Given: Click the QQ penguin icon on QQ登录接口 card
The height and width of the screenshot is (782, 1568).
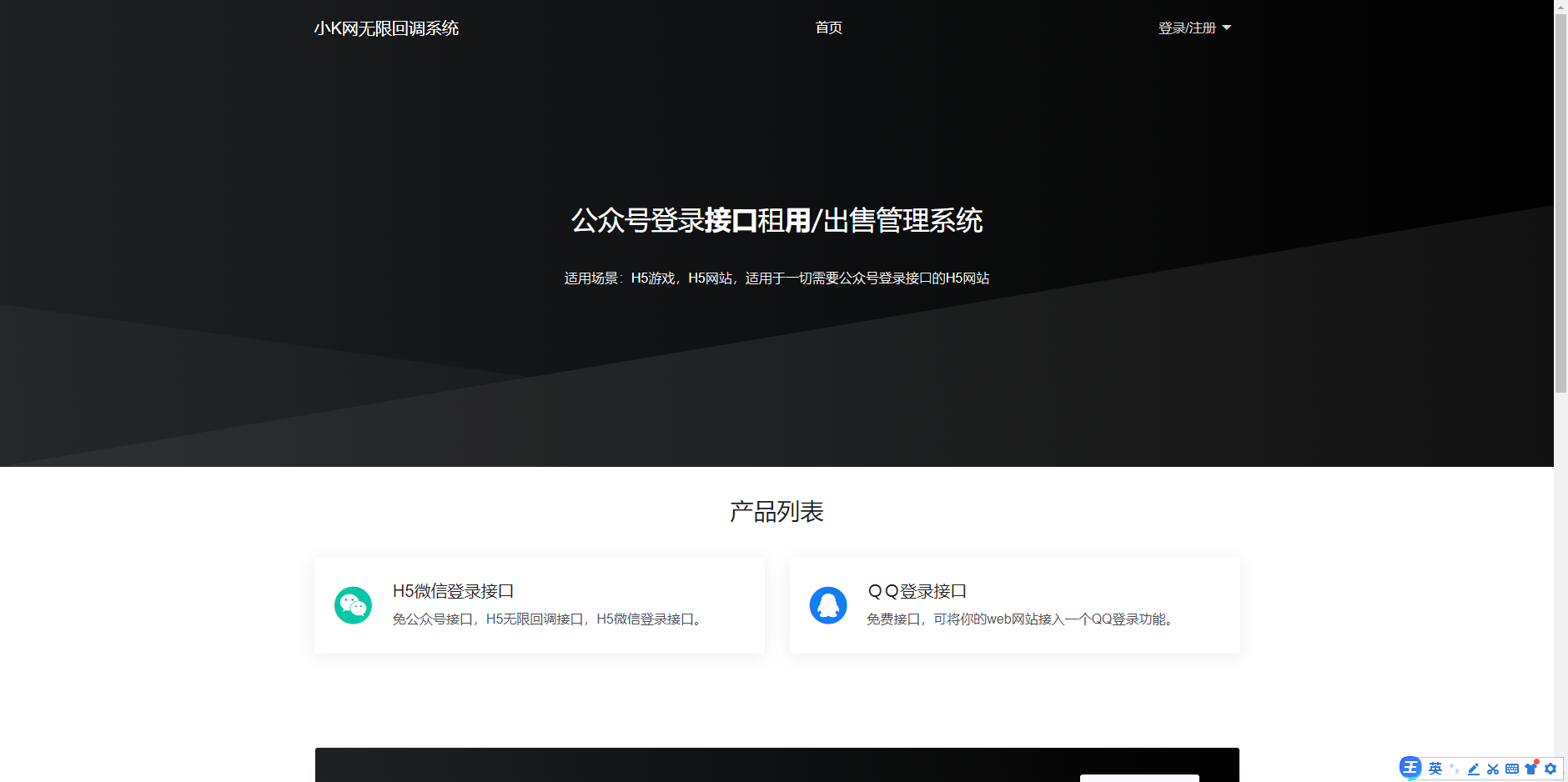Looking at the screenshot, I should click(828, 605).
